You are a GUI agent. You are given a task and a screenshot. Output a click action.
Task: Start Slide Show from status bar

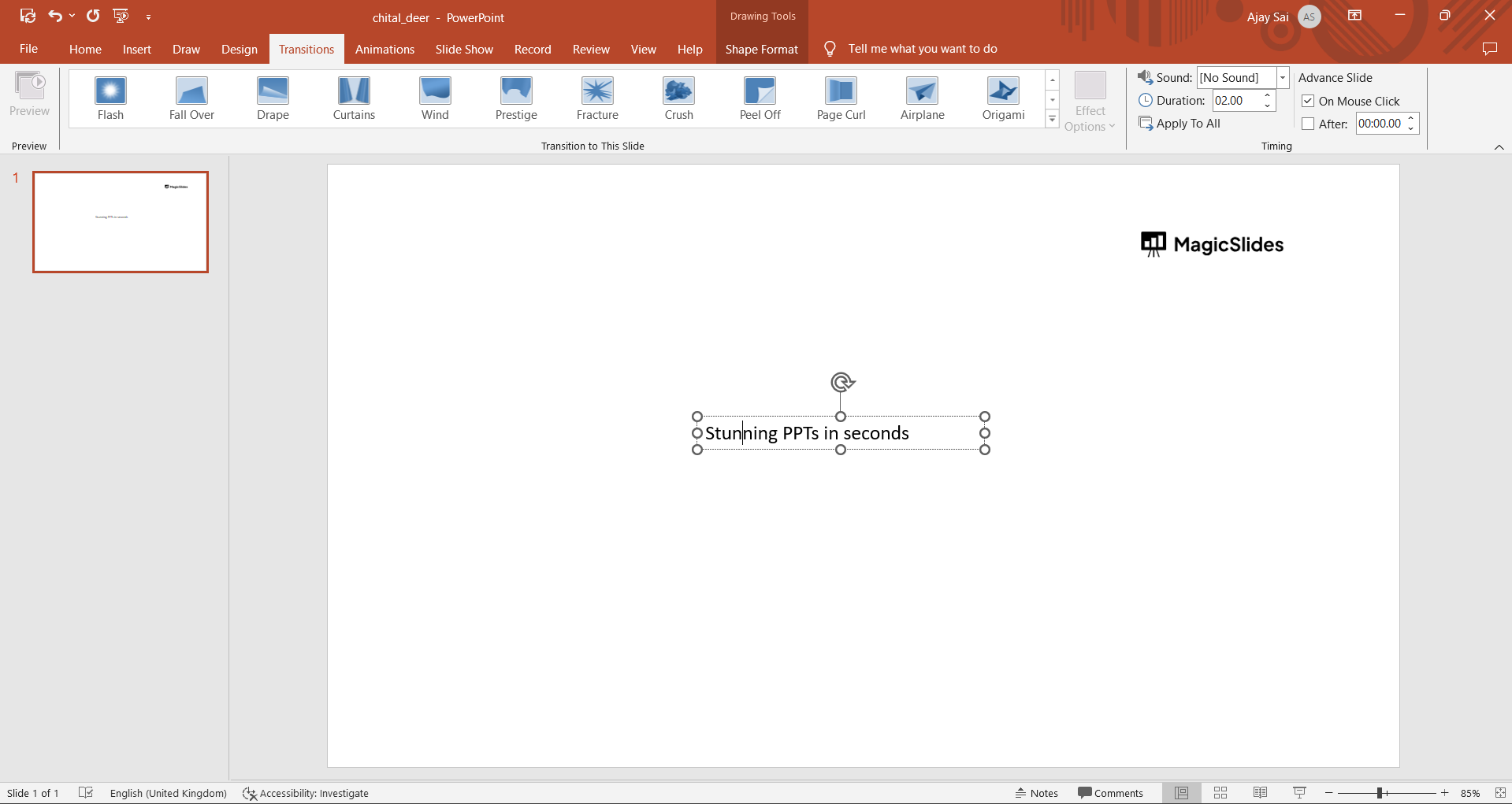[x=1299, y=793]
